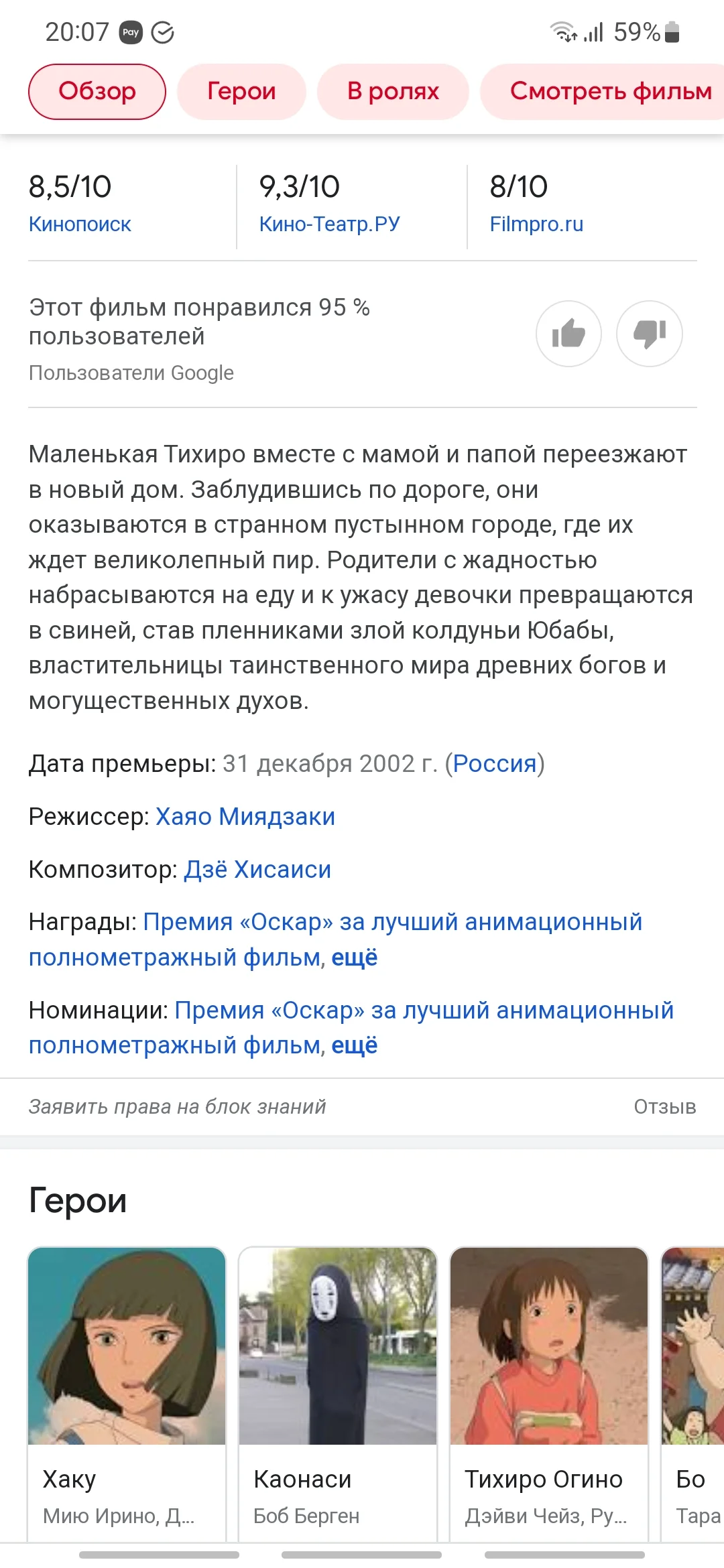Tap the reminder checkmark icon in the status bar
This screenshot has width=724, height=1568.
click(x=163, y=31)
